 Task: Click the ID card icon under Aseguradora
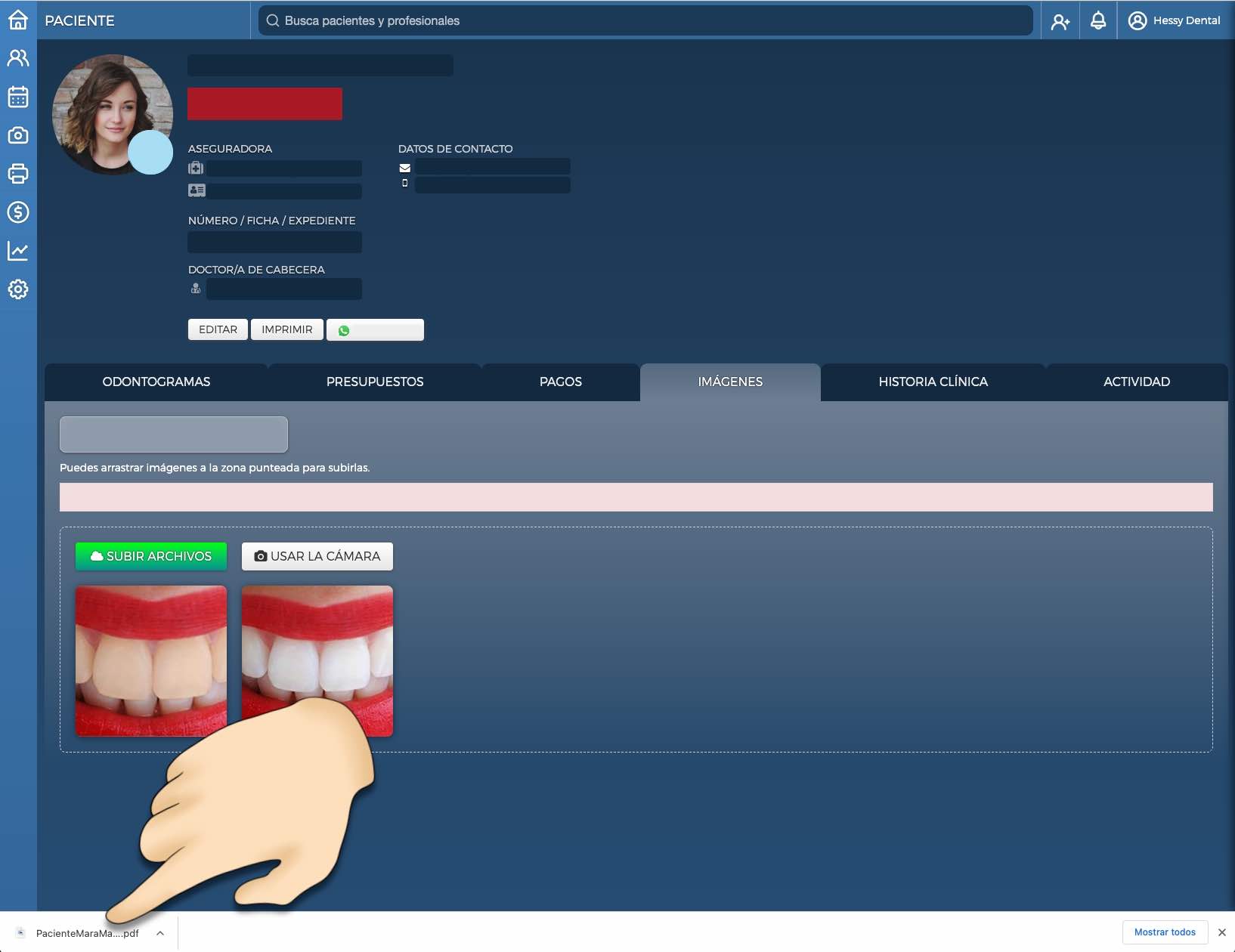tap(197, 190)
